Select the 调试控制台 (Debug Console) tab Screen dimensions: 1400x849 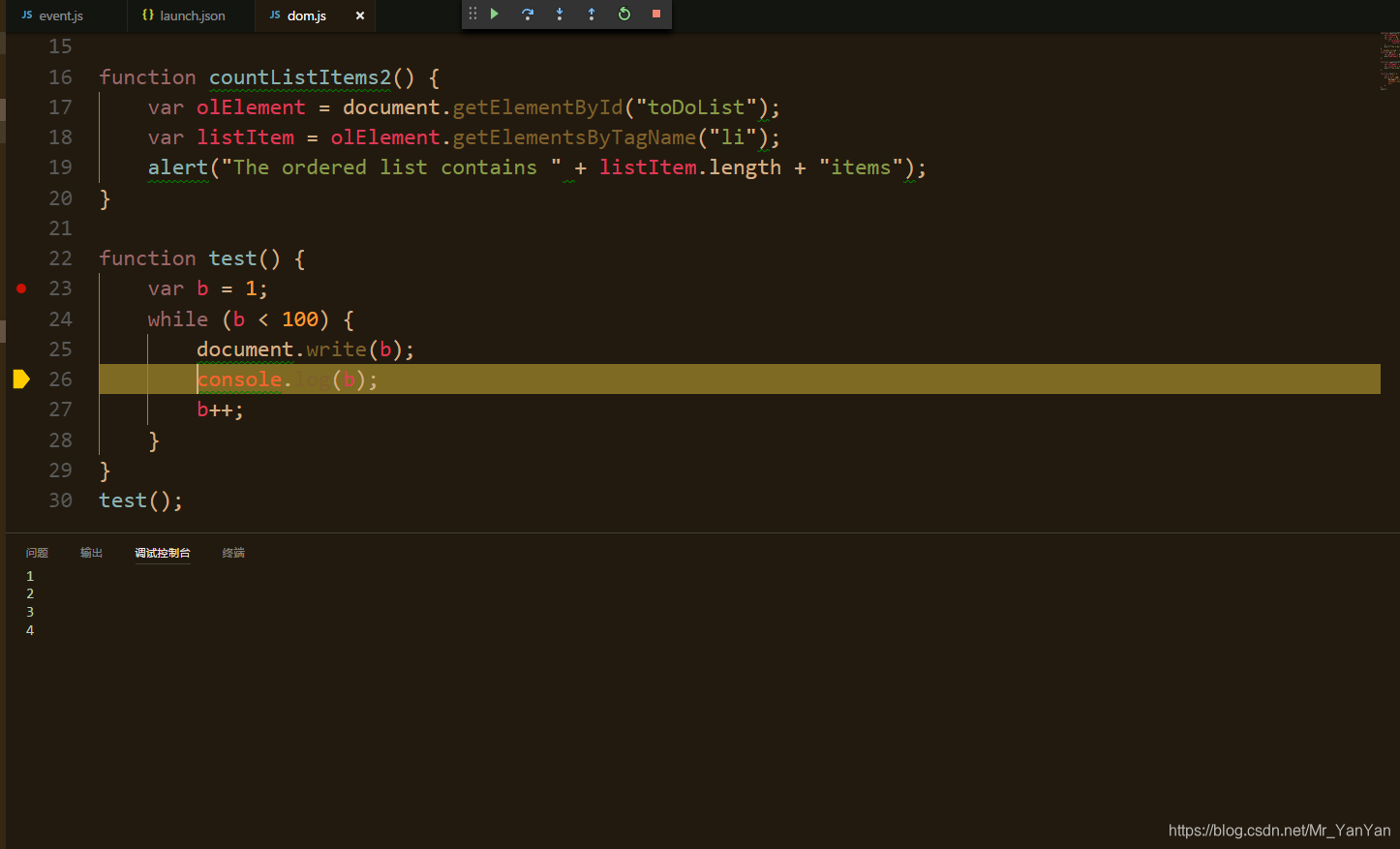(x=162, y=553)
